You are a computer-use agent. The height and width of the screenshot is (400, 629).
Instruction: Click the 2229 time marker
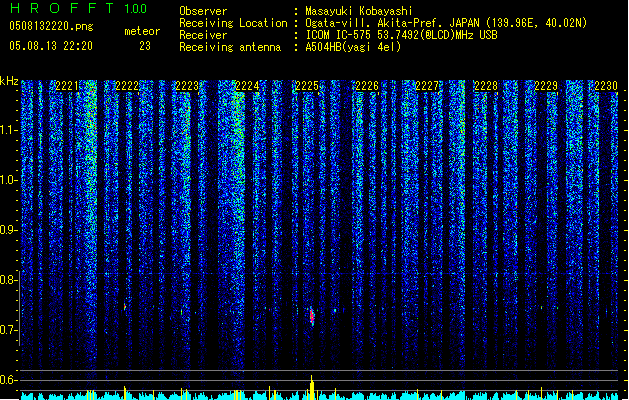(546, 86)
